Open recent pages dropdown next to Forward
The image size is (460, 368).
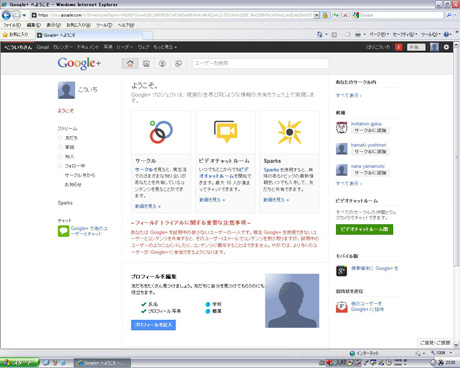coord(24,15)
